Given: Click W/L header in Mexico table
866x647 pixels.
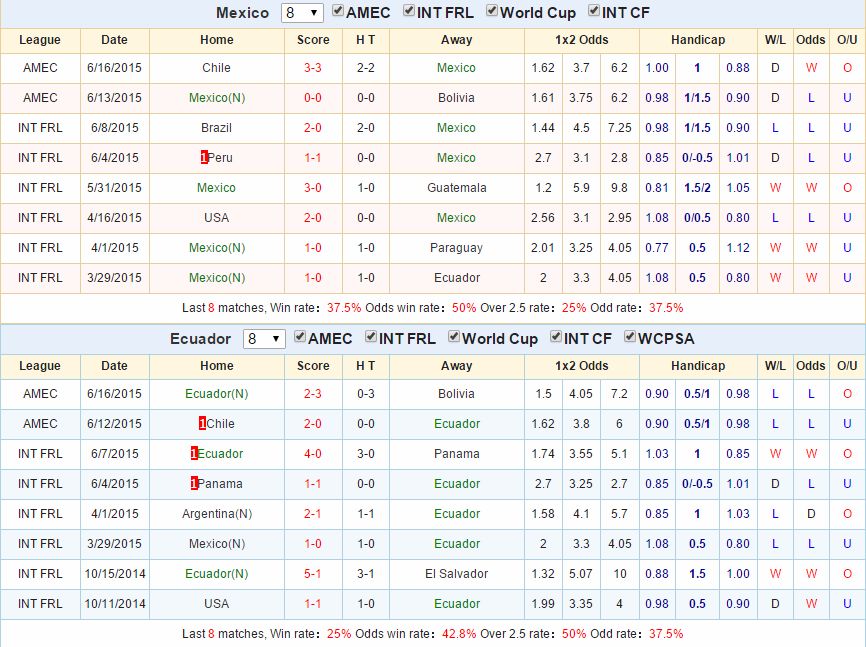Looking at the screenshot, I should click(775, 40).
